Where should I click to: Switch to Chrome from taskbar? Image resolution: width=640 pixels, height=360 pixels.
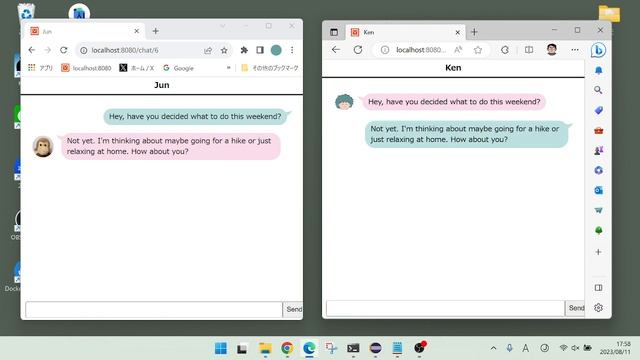coord(287,348)
